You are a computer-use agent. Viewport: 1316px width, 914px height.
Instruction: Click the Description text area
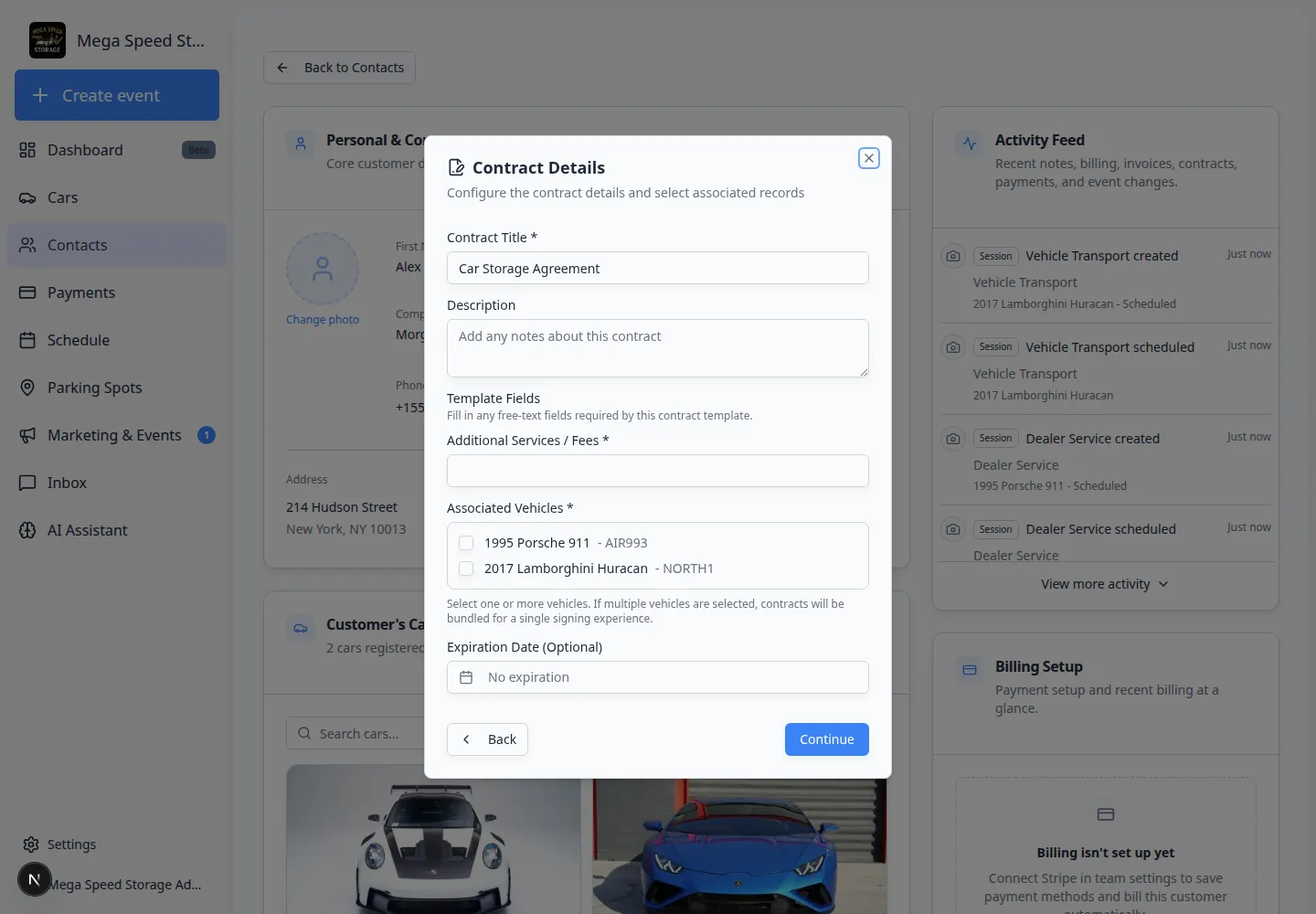(658, 348)
